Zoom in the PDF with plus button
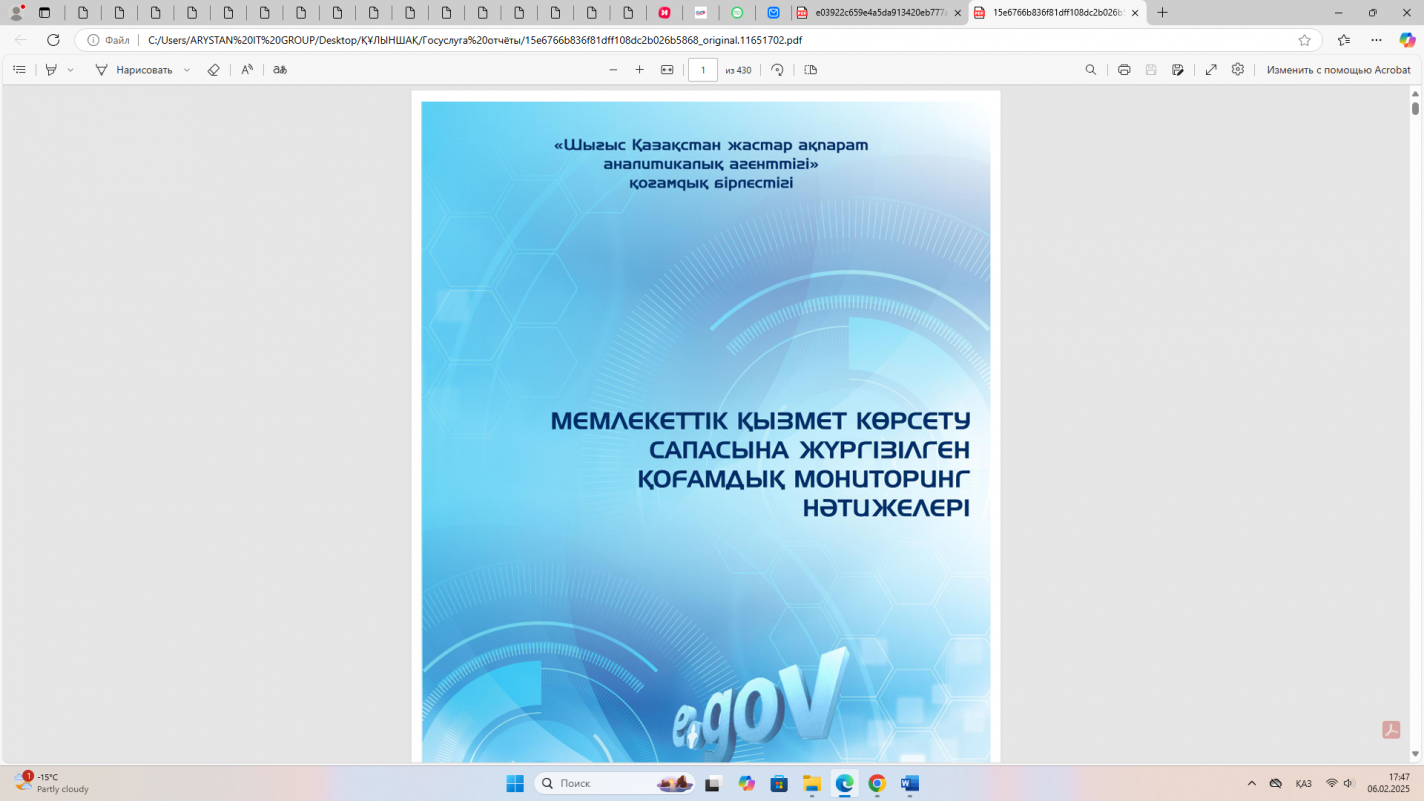This screenshot has height=801, width=1424. click(x=640, y=70)
